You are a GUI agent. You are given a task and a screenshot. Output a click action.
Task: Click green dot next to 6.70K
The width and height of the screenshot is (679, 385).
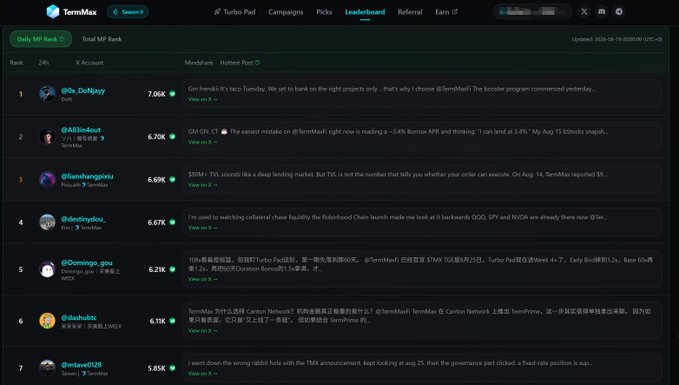pyautogui.click(x=172, y=136)
